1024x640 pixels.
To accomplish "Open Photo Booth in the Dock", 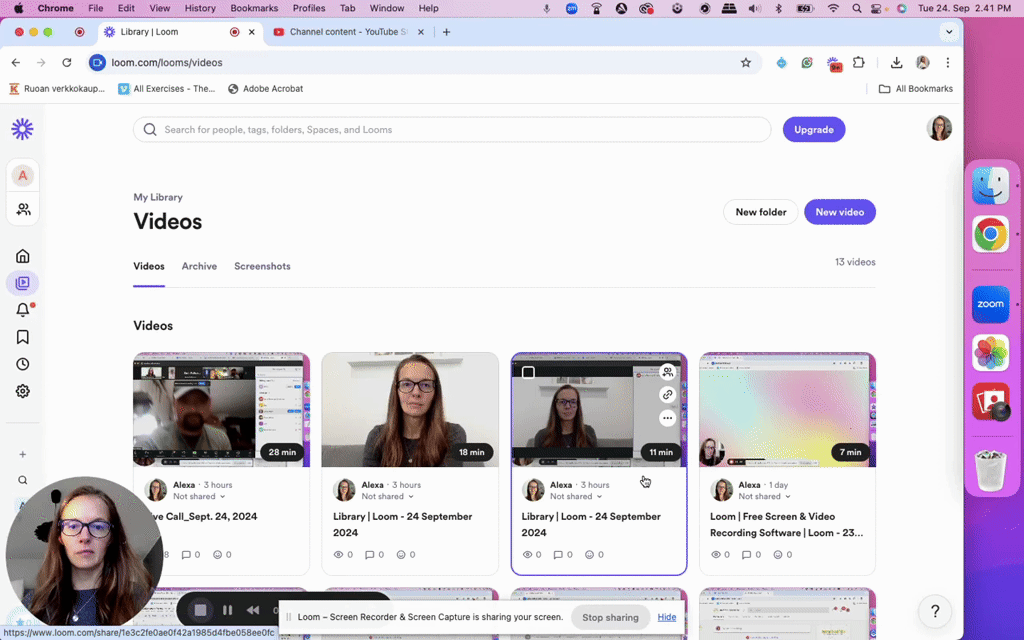I will click(991, 402).
